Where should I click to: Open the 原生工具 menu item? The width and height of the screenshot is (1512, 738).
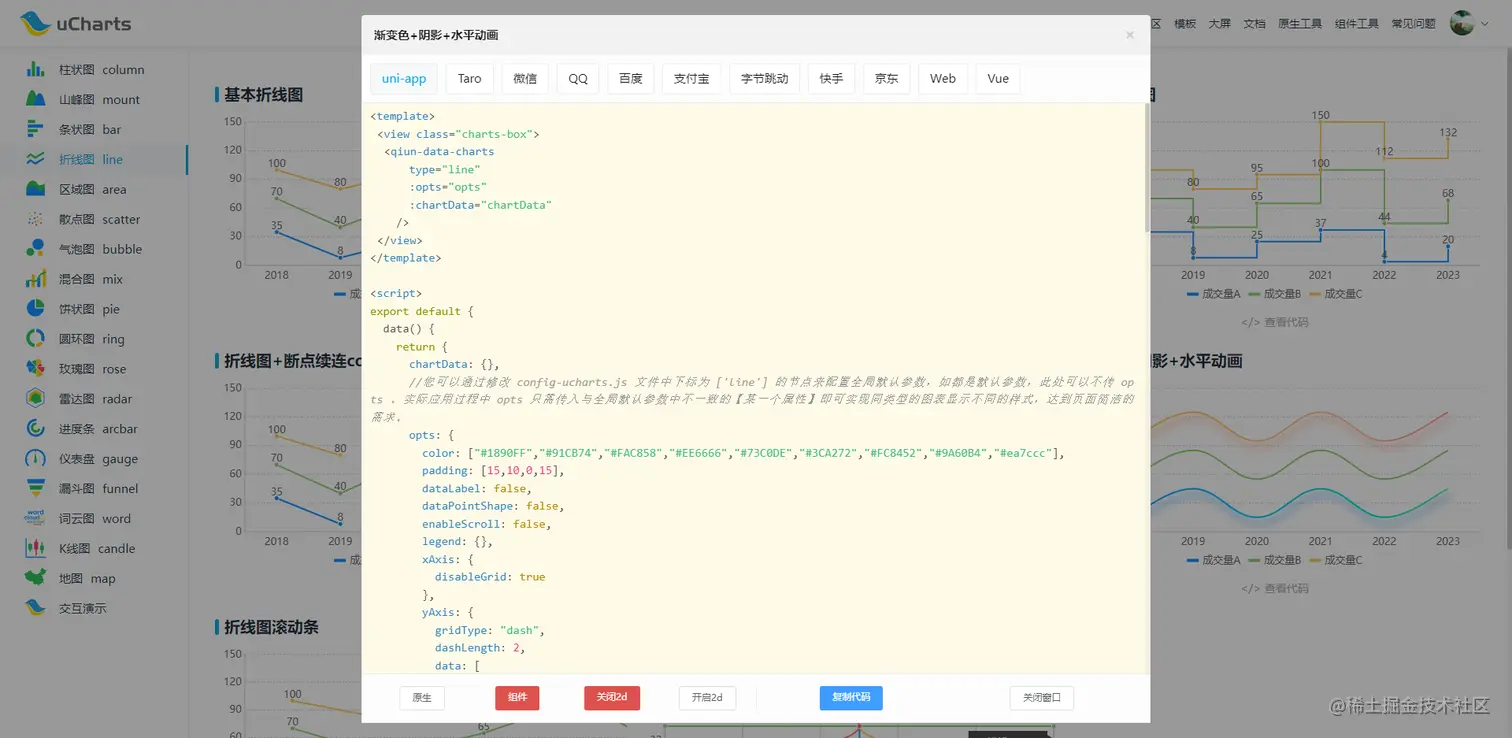(x=1300, y=24)
